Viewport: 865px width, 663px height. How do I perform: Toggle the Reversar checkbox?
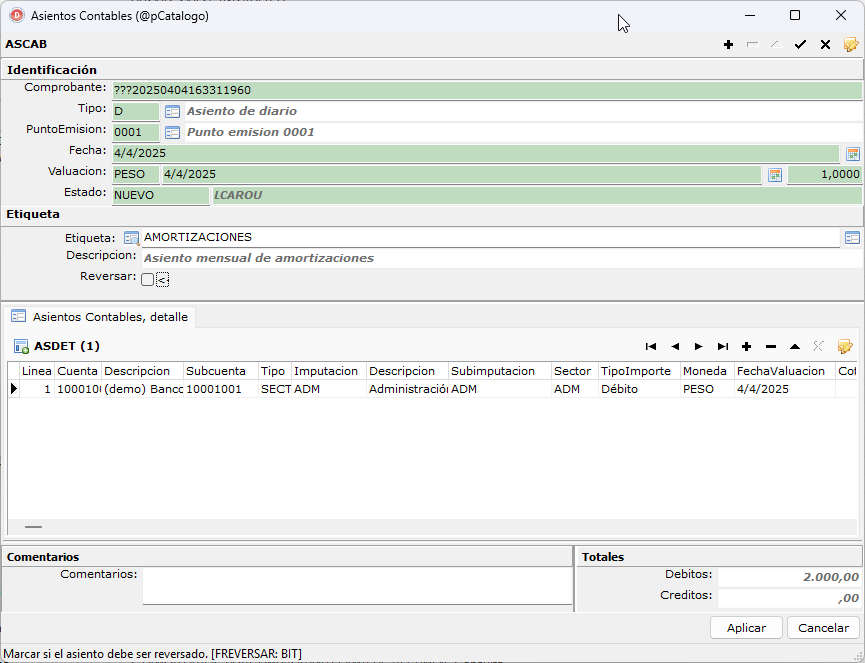pyautogui.click(x=147, y=280)
